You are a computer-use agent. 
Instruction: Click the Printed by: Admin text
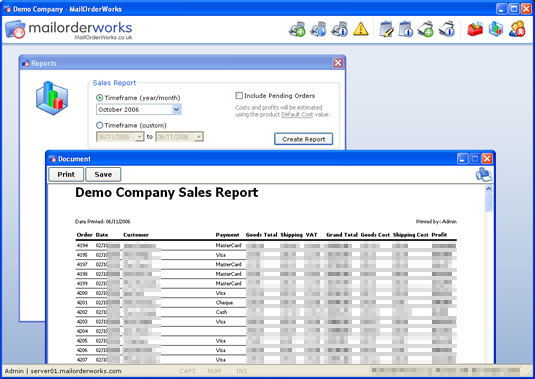tap(436, 222)
